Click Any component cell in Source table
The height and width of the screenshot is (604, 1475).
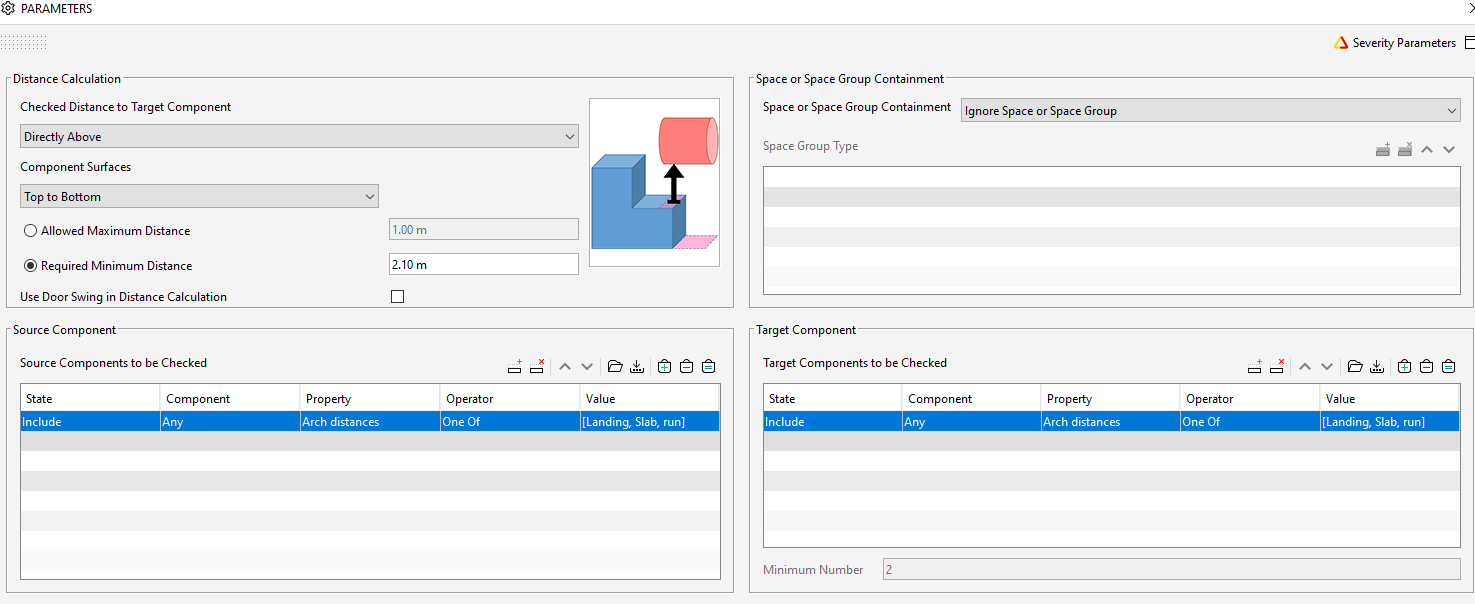230,422
